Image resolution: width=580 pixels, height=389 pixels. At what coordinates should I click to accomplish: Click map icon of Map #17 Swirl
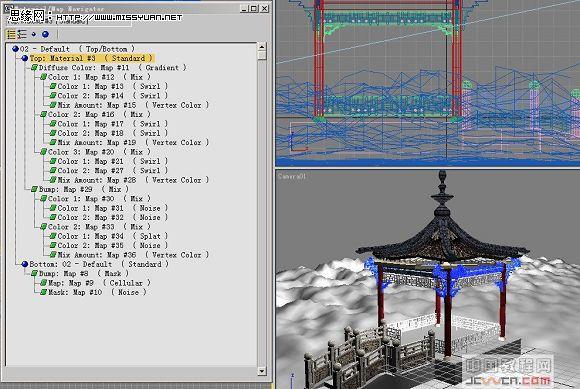(53, 124)
